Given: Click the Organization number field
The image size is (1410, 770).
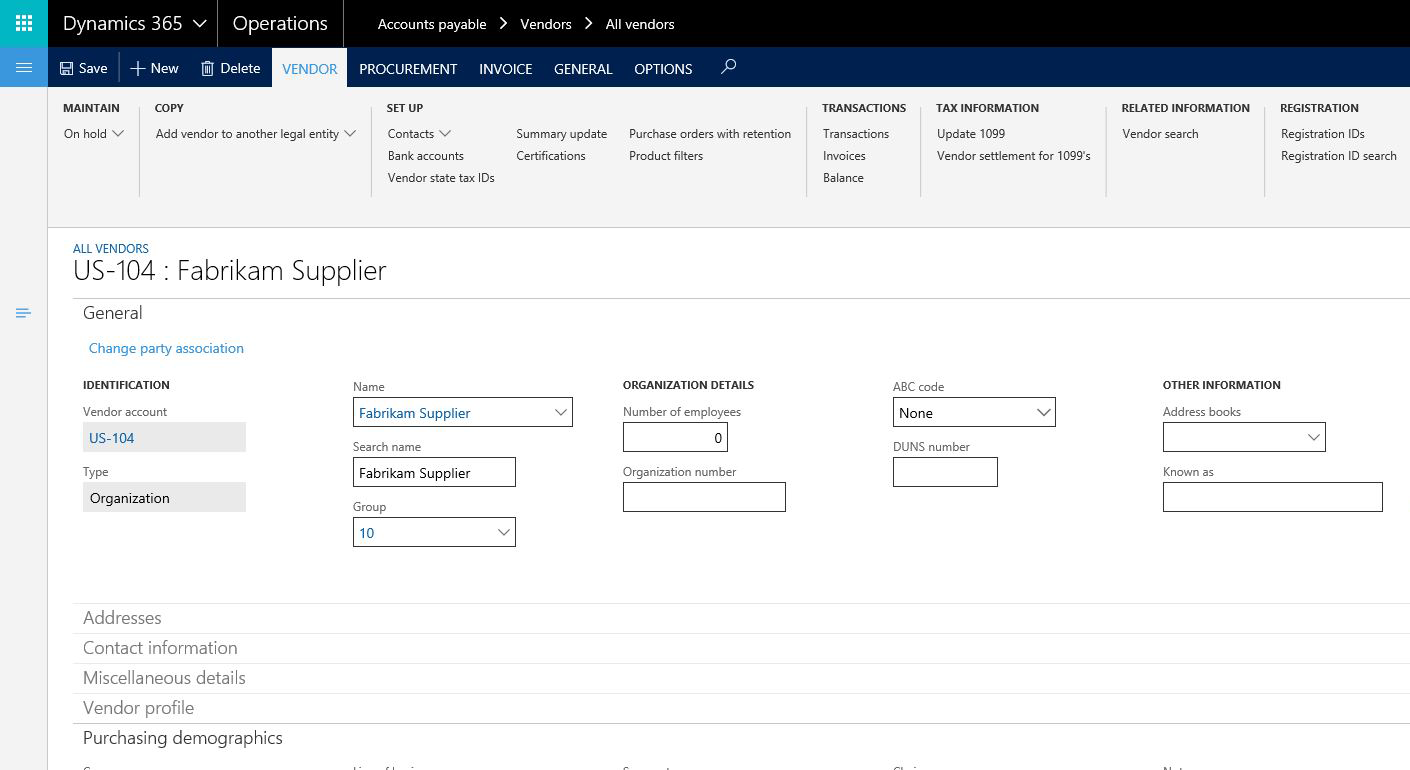Looking at the screenshot, I should [x=704, y=497].
